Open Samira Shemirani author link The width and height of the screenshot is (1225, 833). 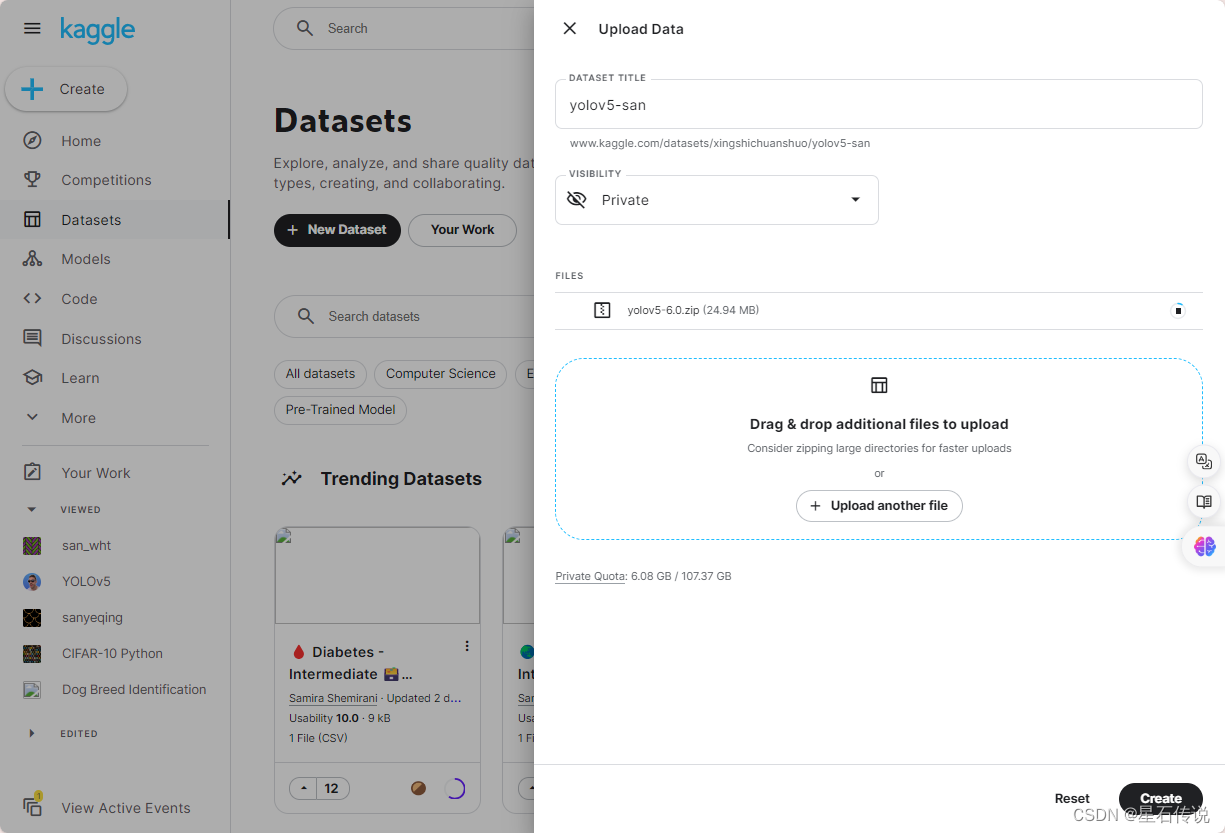click(333, 698)
